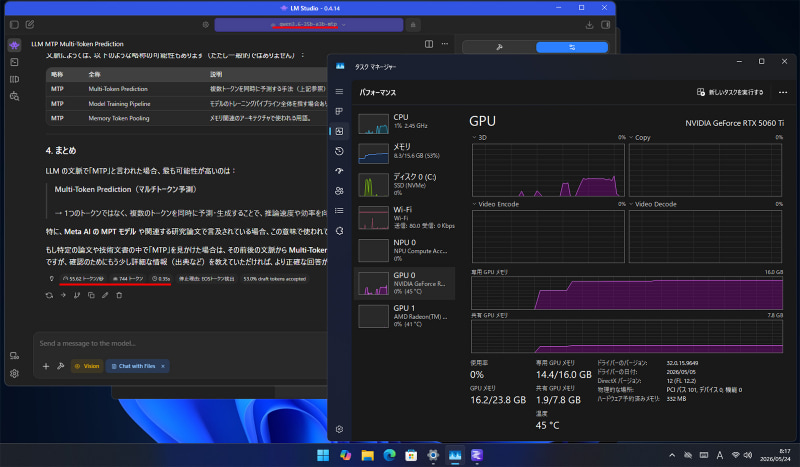Add attachment with plus button
The image size is (800, 467).
(x=46, y=366)
